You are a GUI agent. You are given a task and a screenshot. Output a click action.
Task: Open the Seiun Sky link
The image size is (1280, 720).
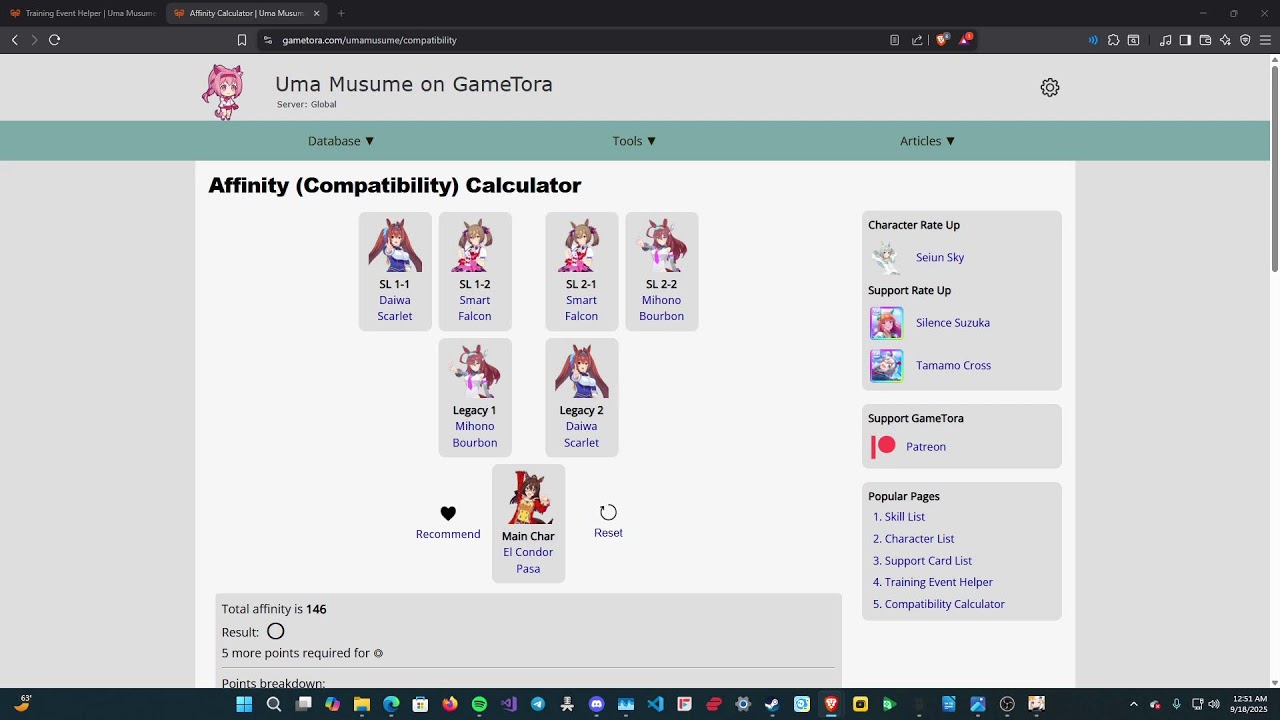coord(940,257)
